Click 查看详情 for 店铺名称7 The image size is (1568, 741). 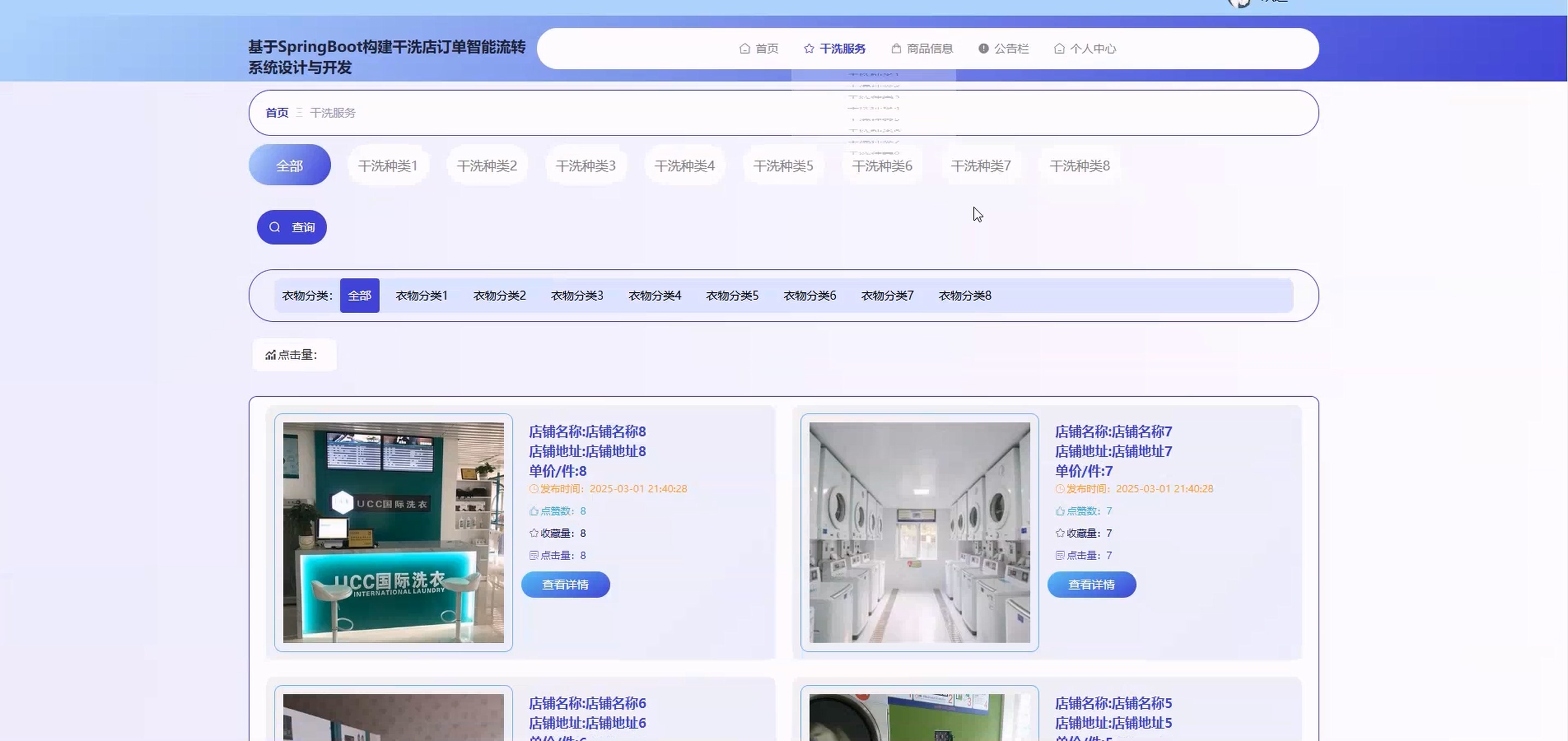click(x=1091, y=585)
